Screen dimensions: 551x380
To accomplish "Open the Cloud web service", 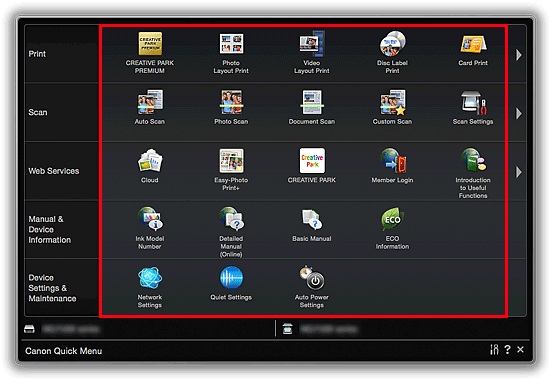I will [150, 166].
